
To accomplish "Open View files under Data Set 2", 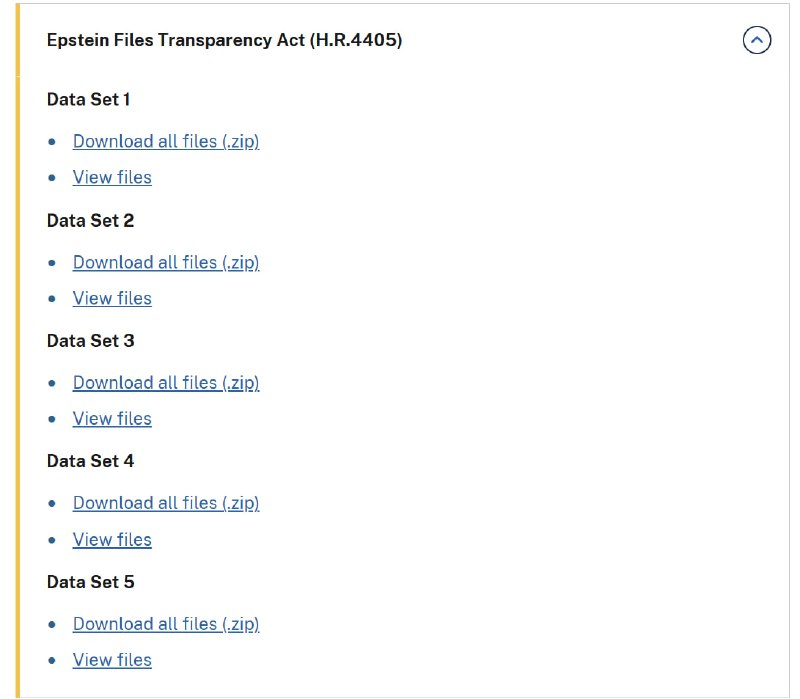I will coord(112,298).
